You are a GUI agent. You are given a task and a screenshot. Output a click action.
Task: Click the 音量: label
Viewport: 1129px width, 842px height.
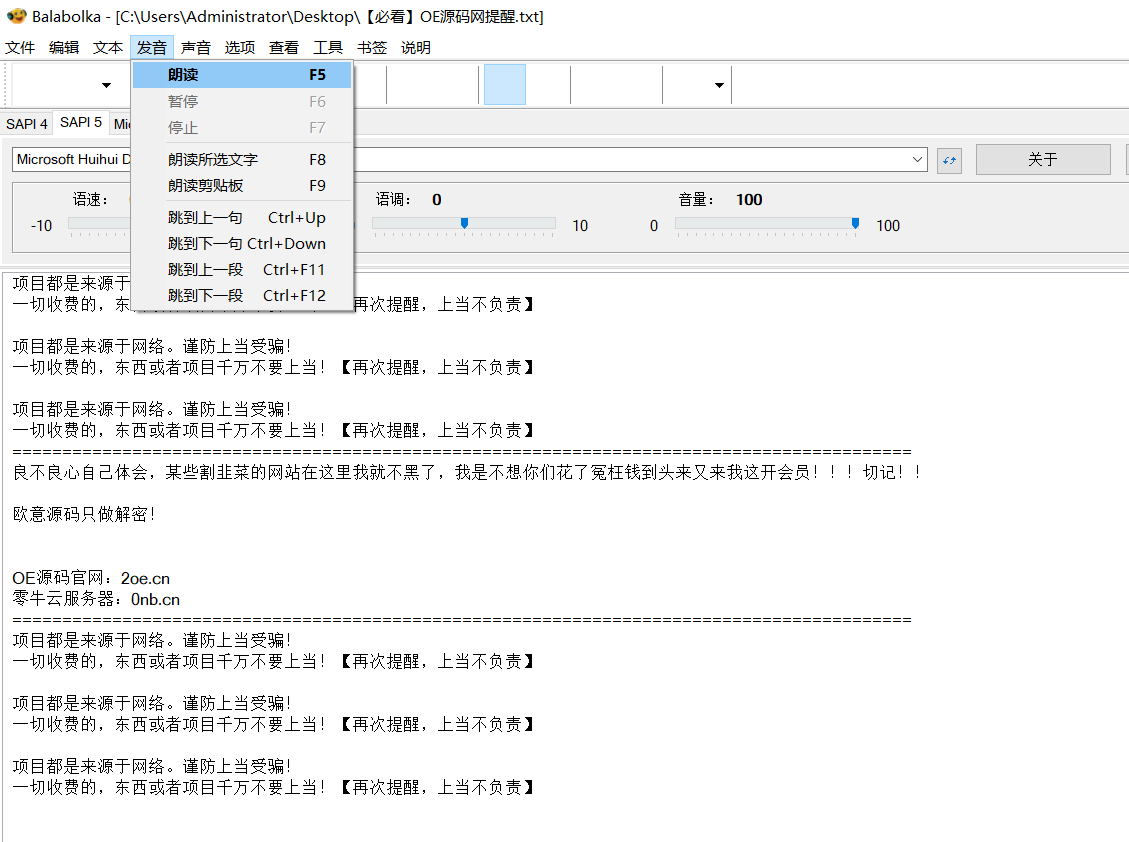click(696, 200)
